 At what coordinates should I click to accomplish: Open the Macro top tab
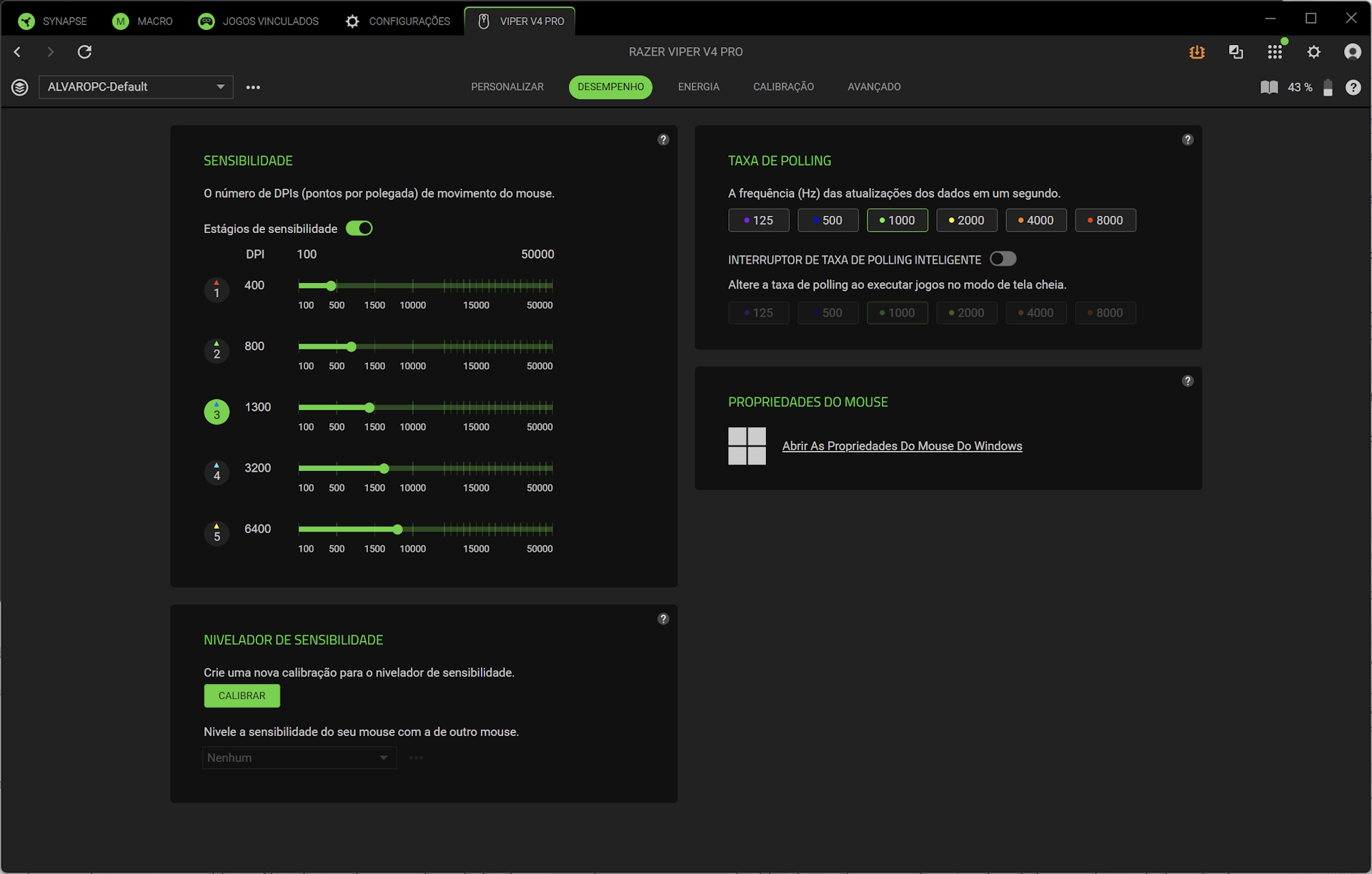click(143, 21)
